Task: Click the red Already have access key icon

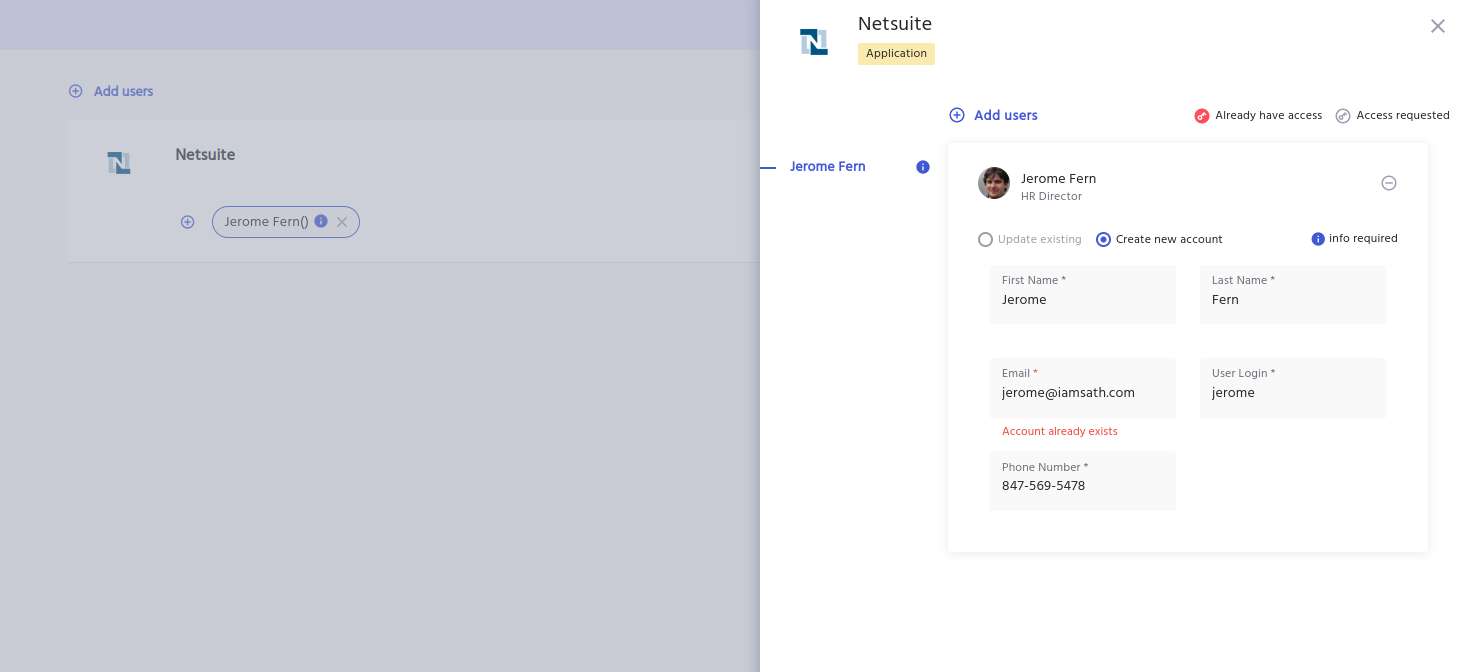Action: [x=1202, y=116]
